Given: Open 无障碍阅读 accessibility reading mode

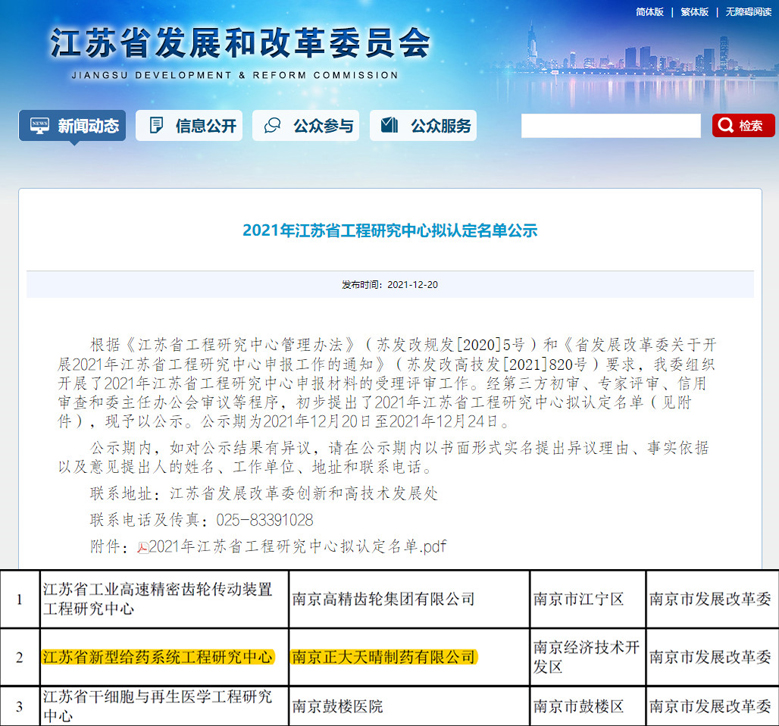Looking at the screenshot, I should (x=747, y=12).
